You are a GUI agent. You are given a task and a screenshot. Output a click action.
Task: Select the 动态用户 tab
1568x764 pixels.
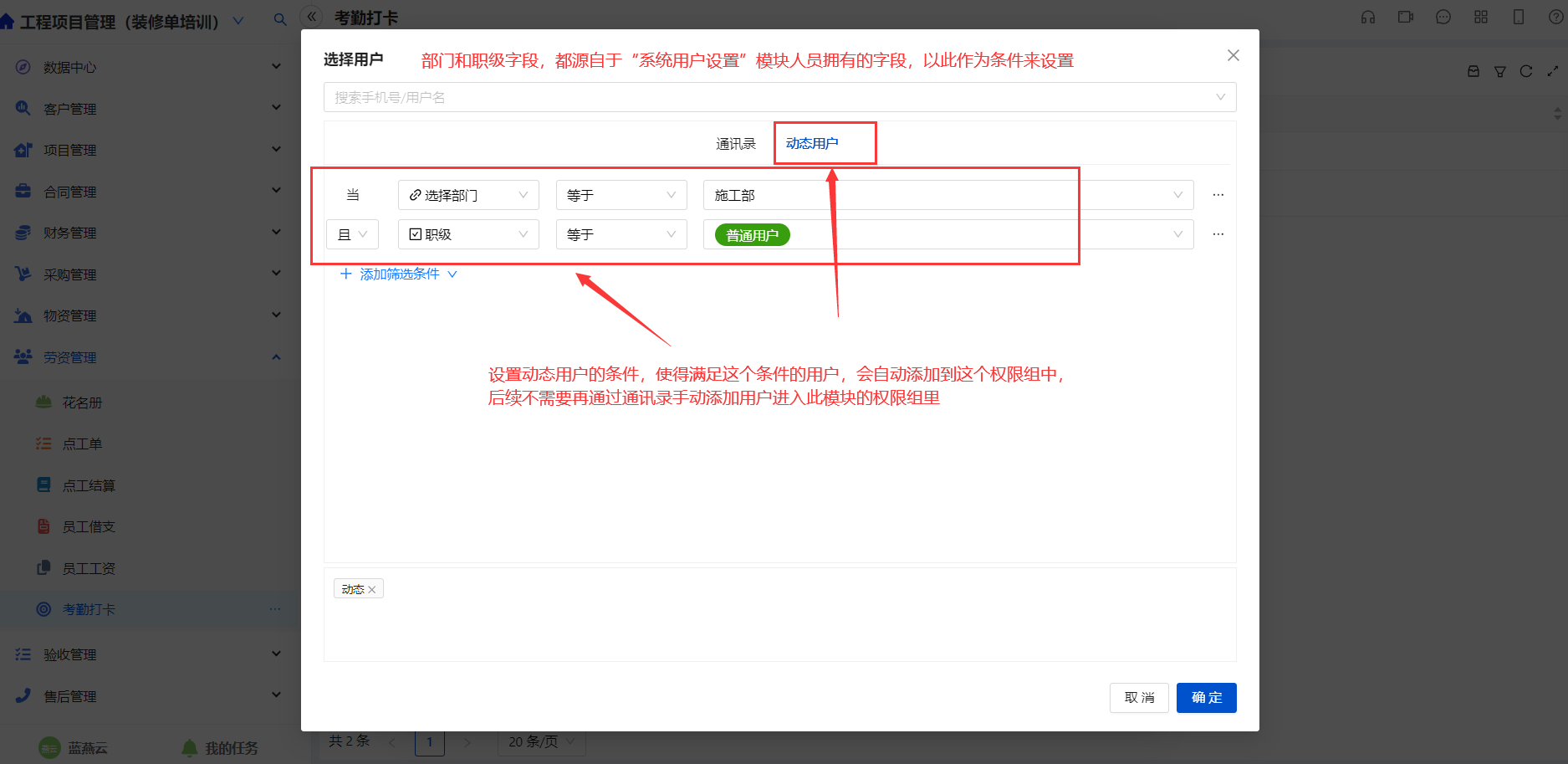[x=812, y=143]
